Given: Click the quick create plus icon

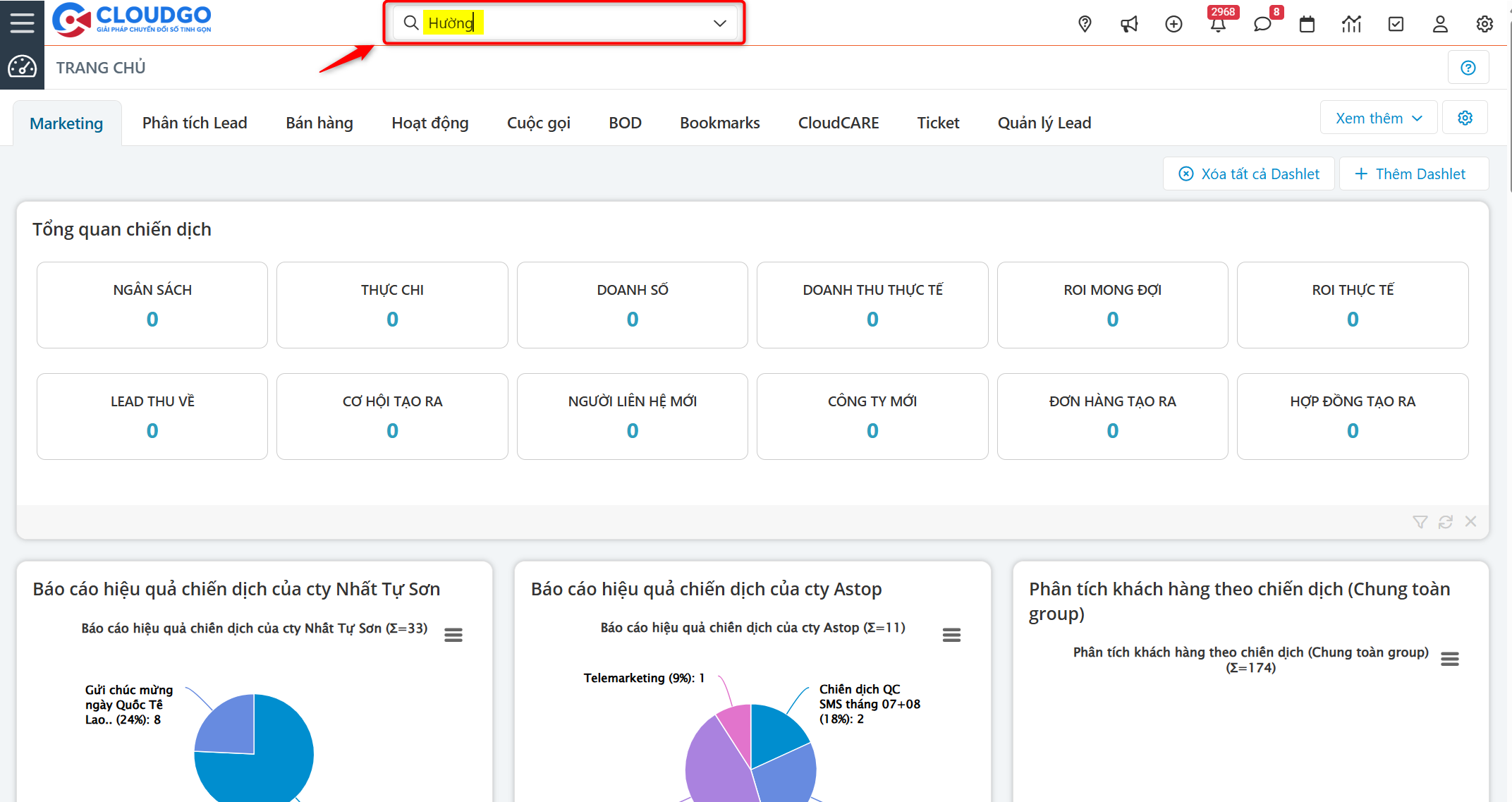Looking at the screenshot, I should click(x=1173, y=24).
